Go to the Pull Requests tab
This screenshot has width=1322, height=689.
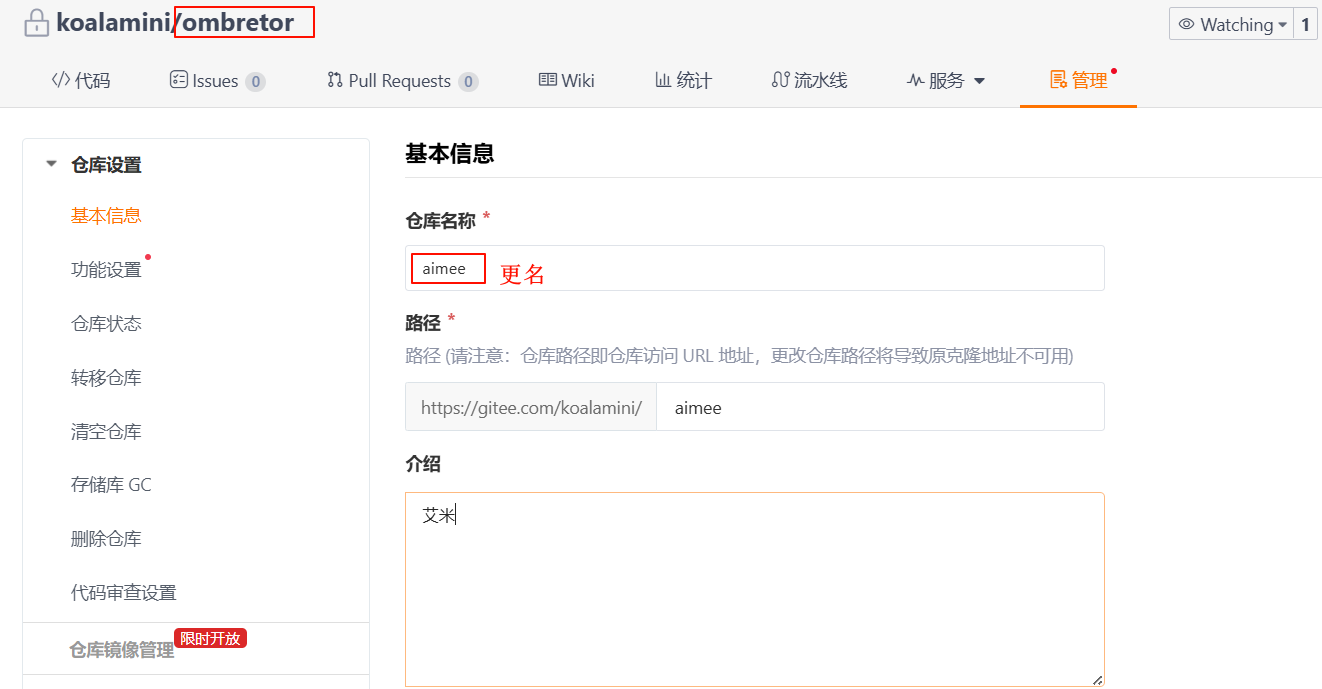click(x=402, y=81)
